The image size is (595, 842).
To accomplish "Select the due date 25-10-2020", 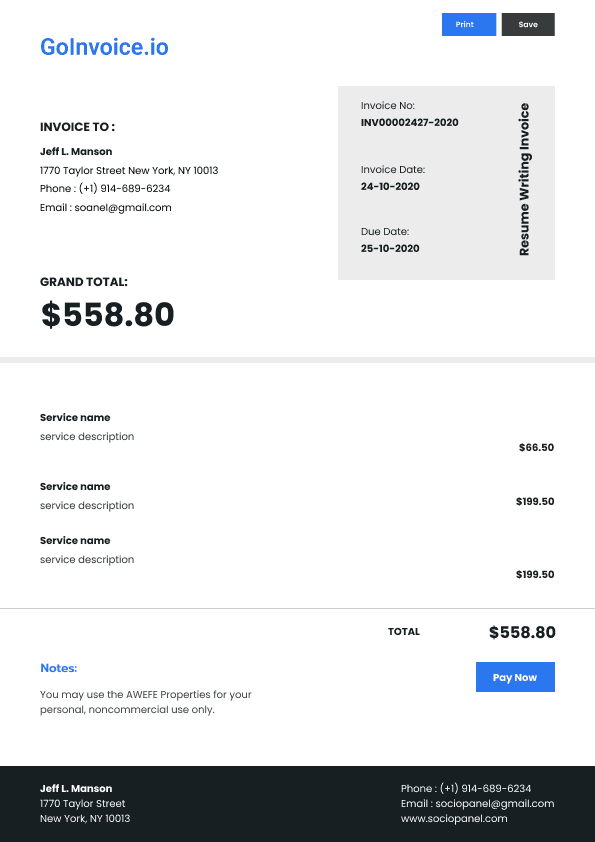I will coord(390,248).
